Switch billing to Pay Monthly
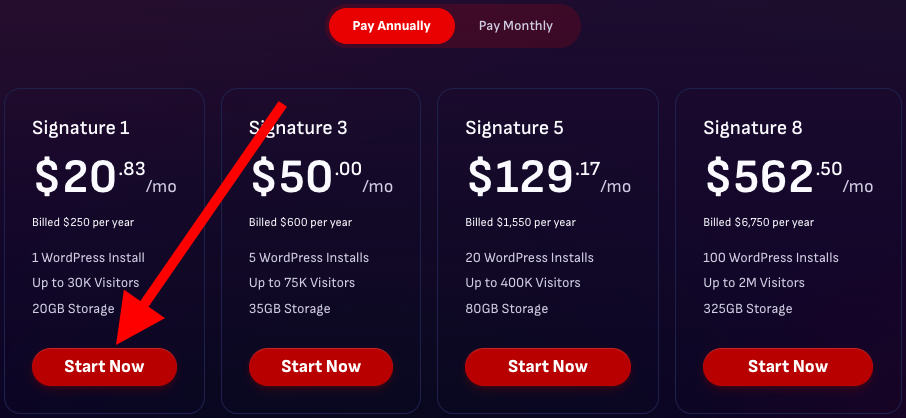The image size is (906, 418). tap(515, 26)
